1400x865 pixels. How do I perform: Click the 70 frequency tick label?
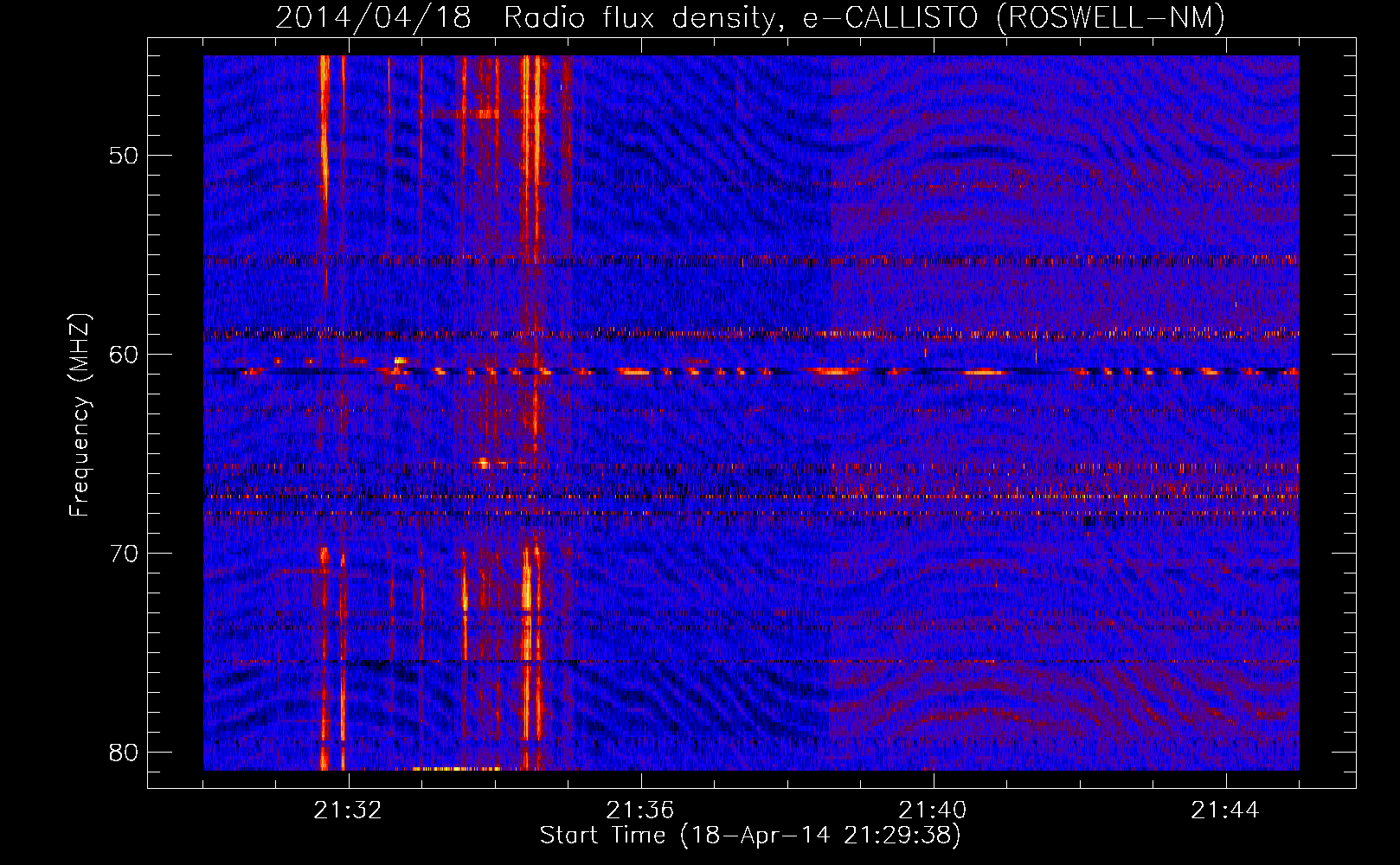(x=125, y=554)
